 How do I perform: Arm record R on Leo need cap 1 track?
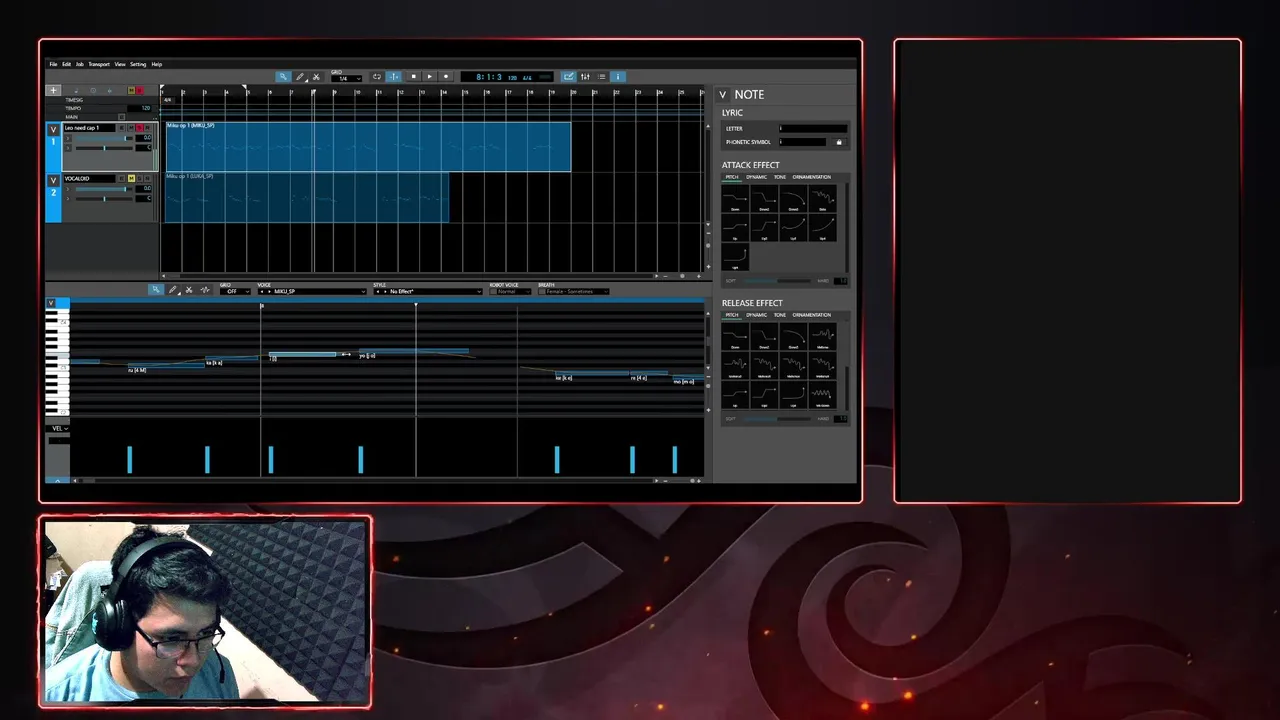point(147,128)
